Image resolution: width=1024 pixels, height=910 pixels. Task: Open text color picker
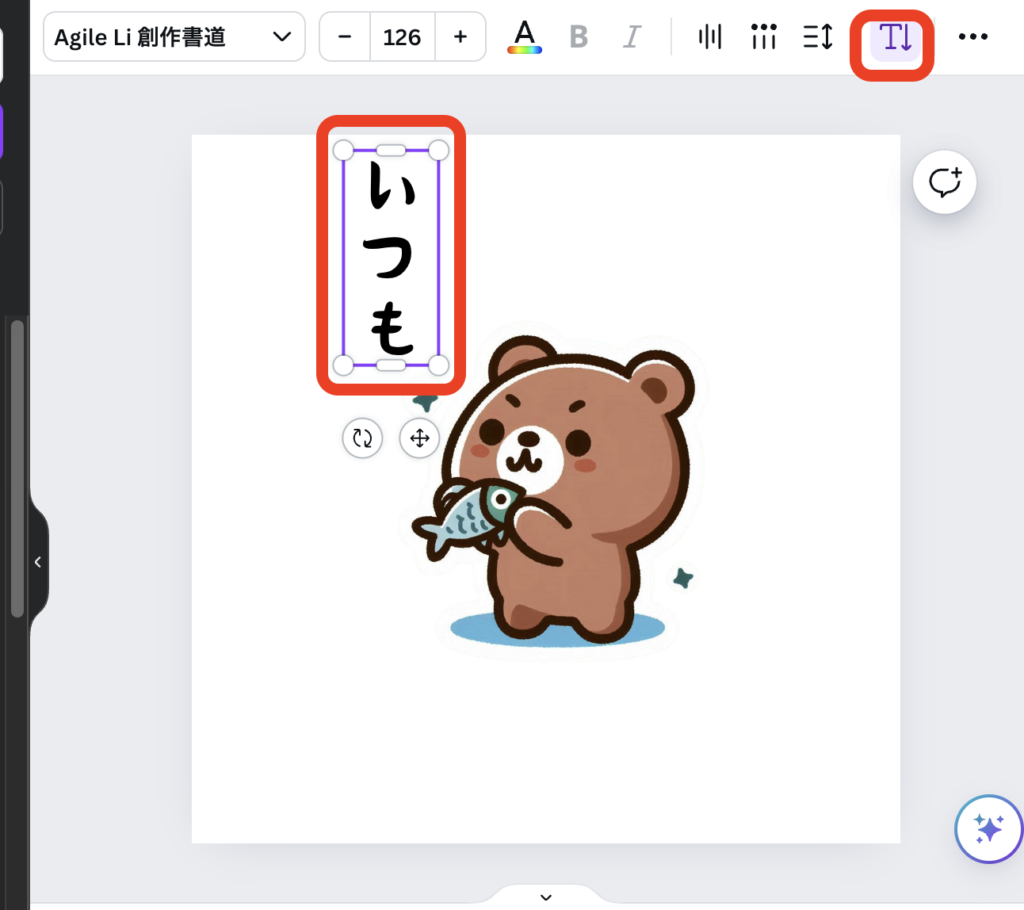pyautogui.click(x=525, y=37)
